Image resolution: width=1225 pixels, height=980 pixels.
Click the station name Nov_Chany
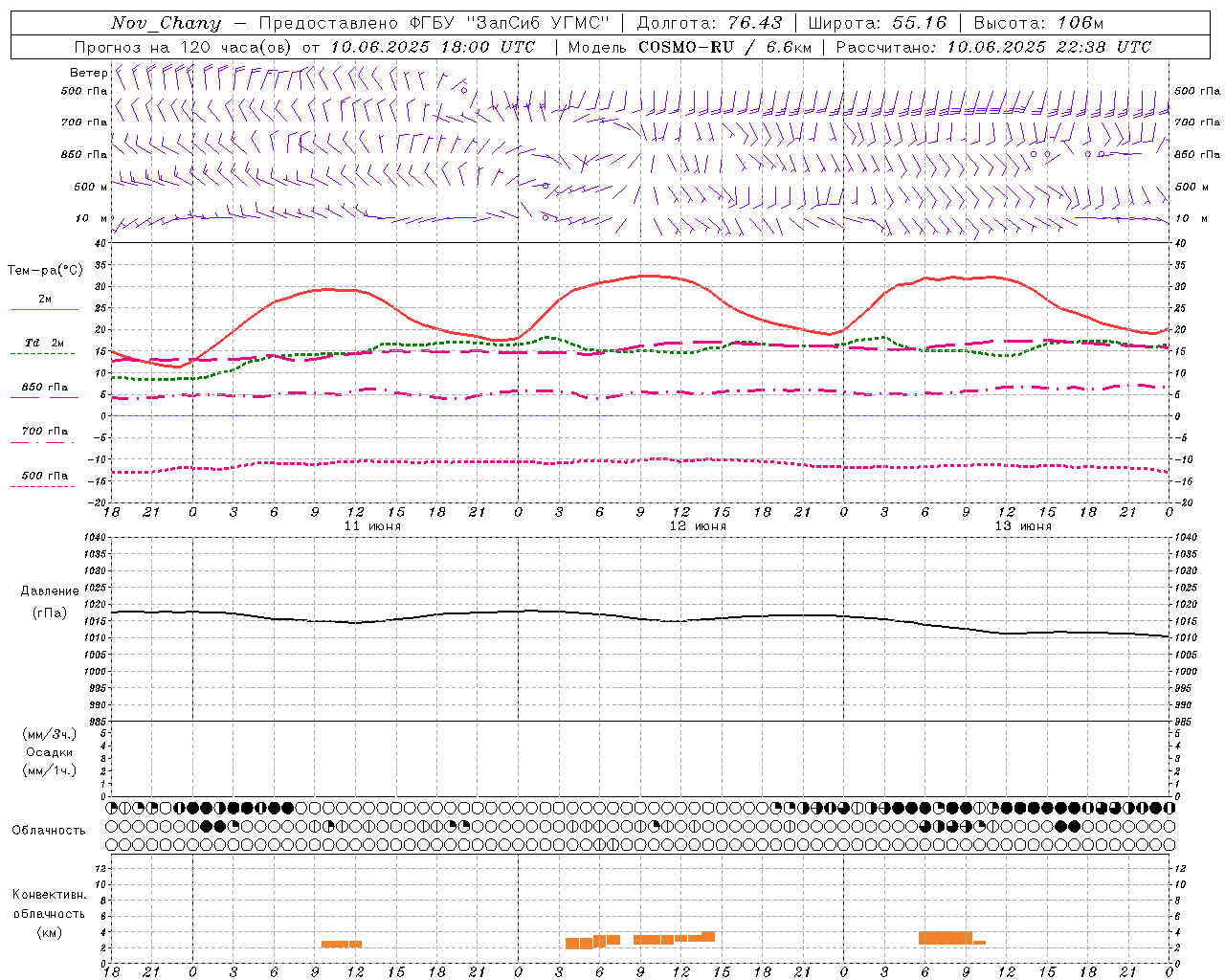click(166, 23)
